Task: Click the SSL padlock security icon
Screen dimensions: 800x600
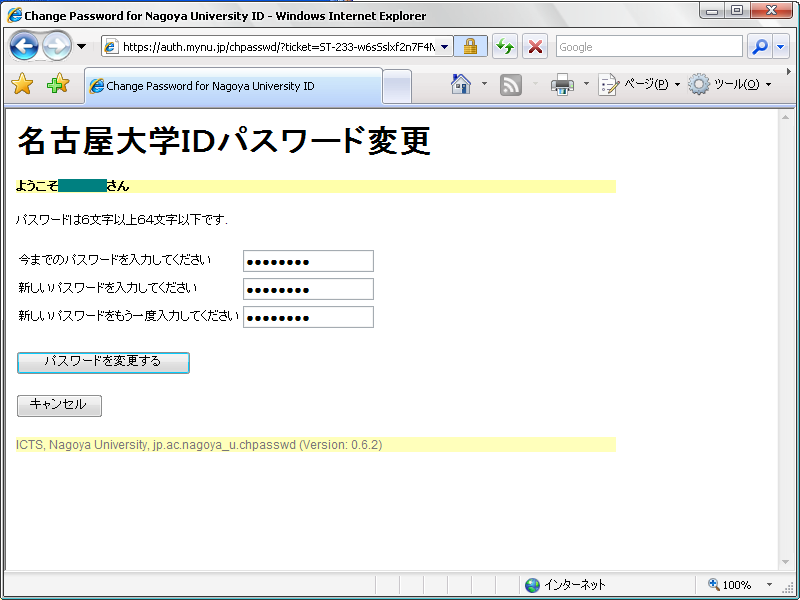Action: (470, 46)
